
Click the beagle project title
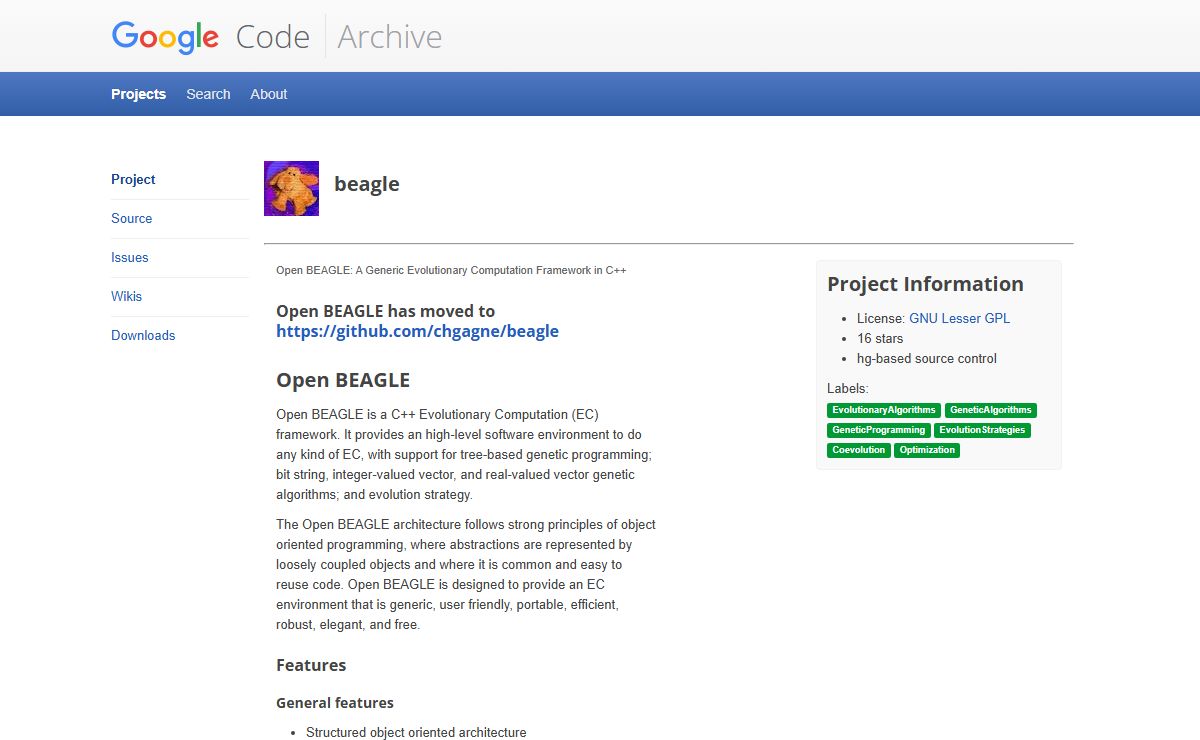point(366,184)
